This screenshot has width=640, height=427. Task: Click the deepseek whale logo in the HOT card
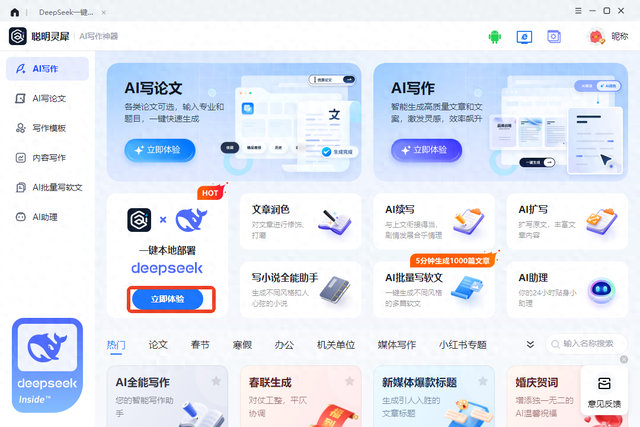191,220
